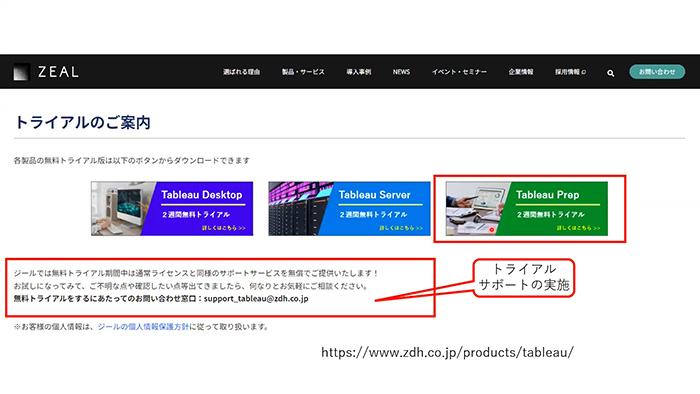Click the ZEAL logo square icon
The height and width of the screenshot is (394, 700).
21,72
